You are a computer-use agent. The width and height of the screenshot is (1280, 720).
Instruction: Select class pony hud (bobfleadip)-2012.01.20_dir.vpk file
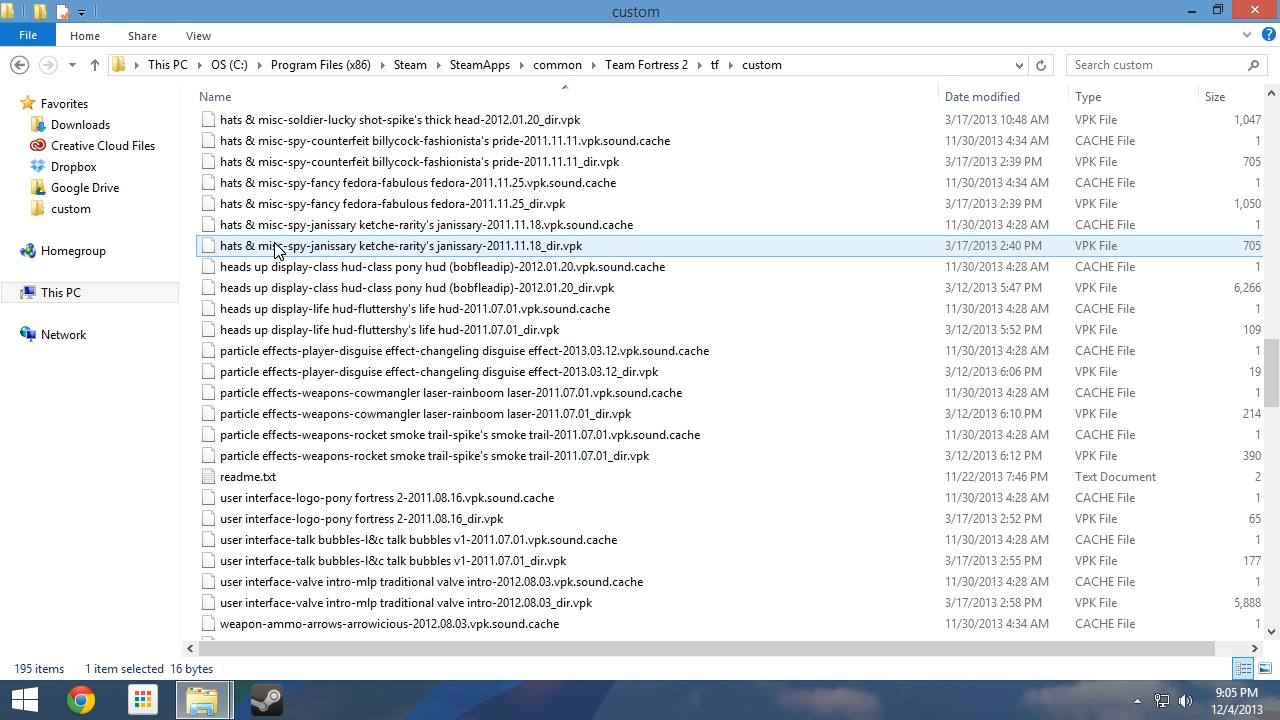coord(417,288)
